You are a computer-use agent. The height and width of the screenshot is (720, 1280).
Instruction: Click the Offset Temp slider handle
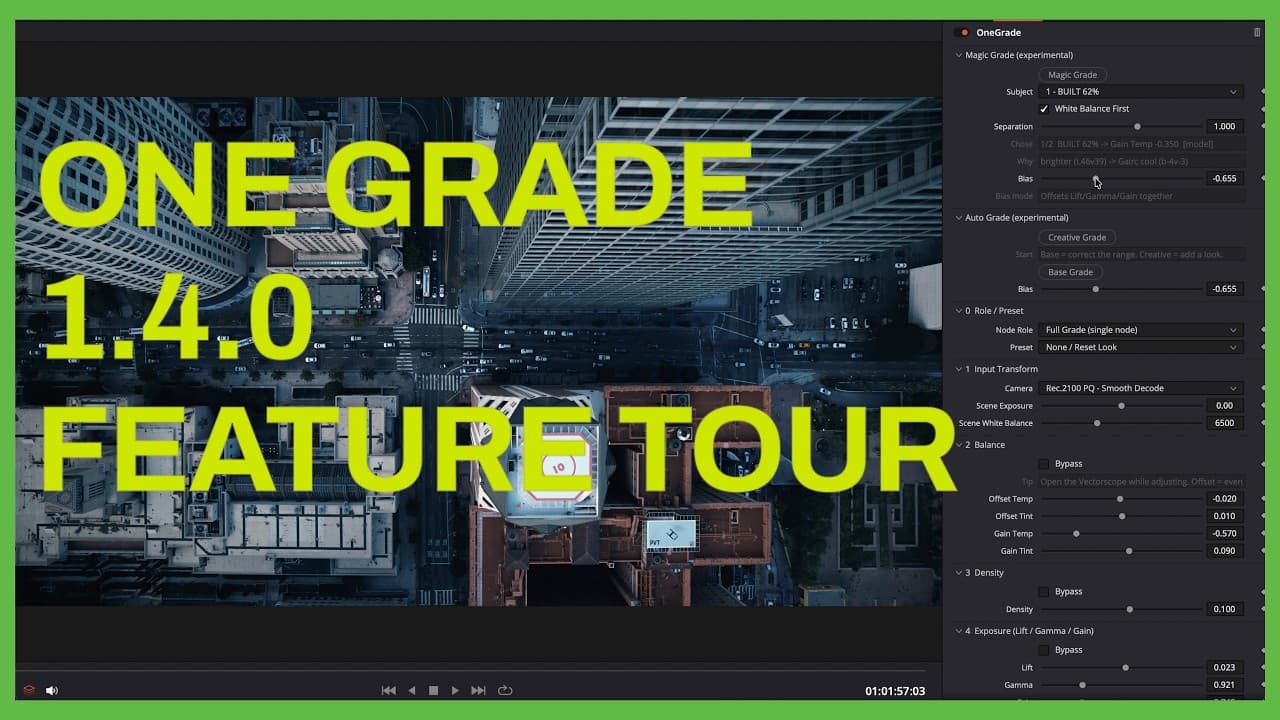[x=1120, y=499]
